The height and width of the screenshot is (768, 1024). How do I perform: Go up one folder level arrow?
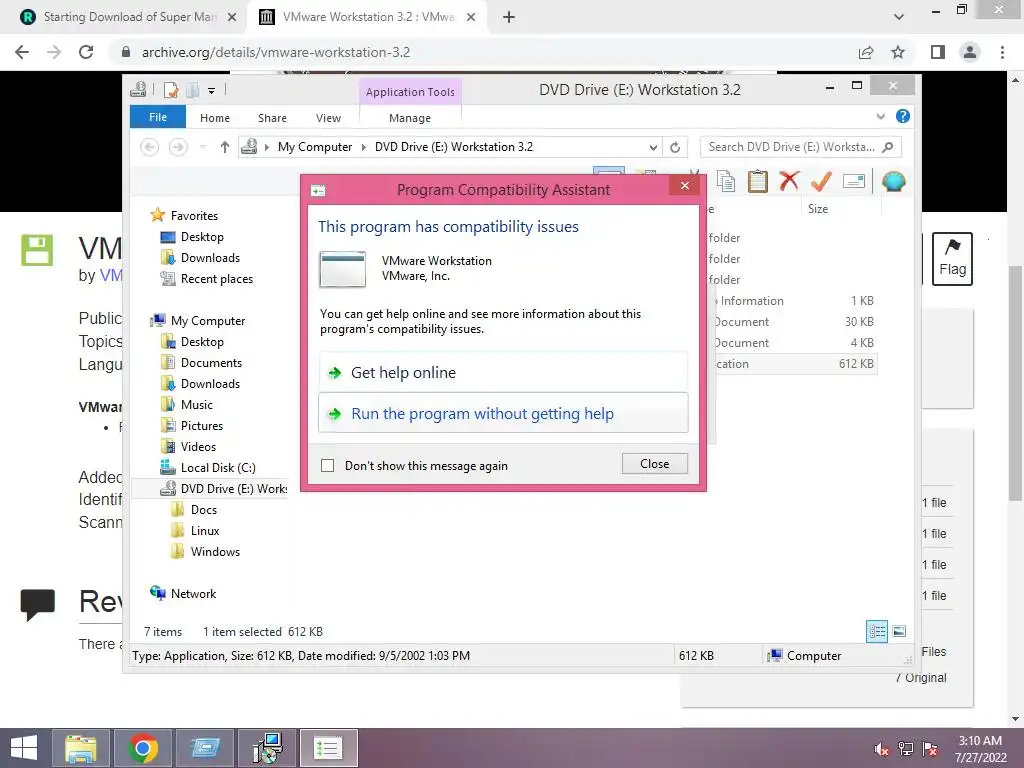225,147
